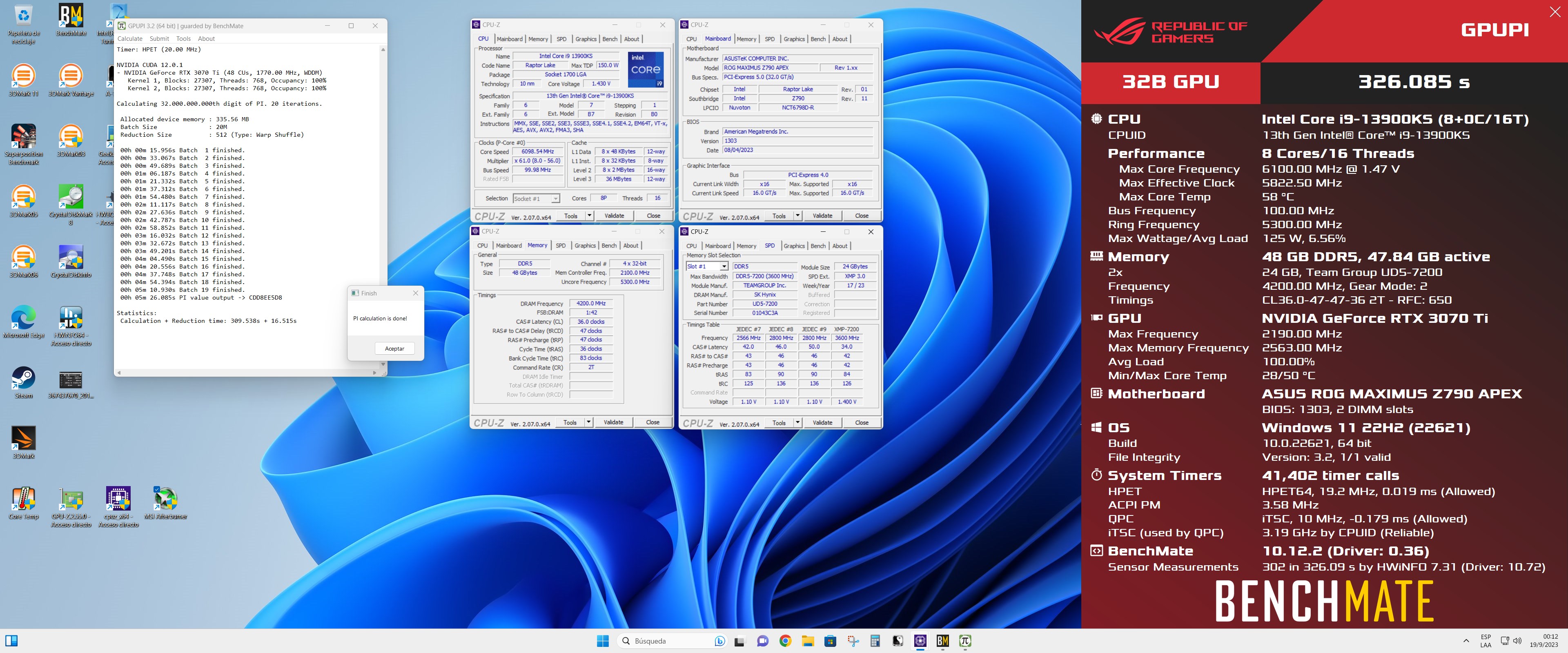
Task: Open File Explorer from the taskbar
Action: coord(808,641)
